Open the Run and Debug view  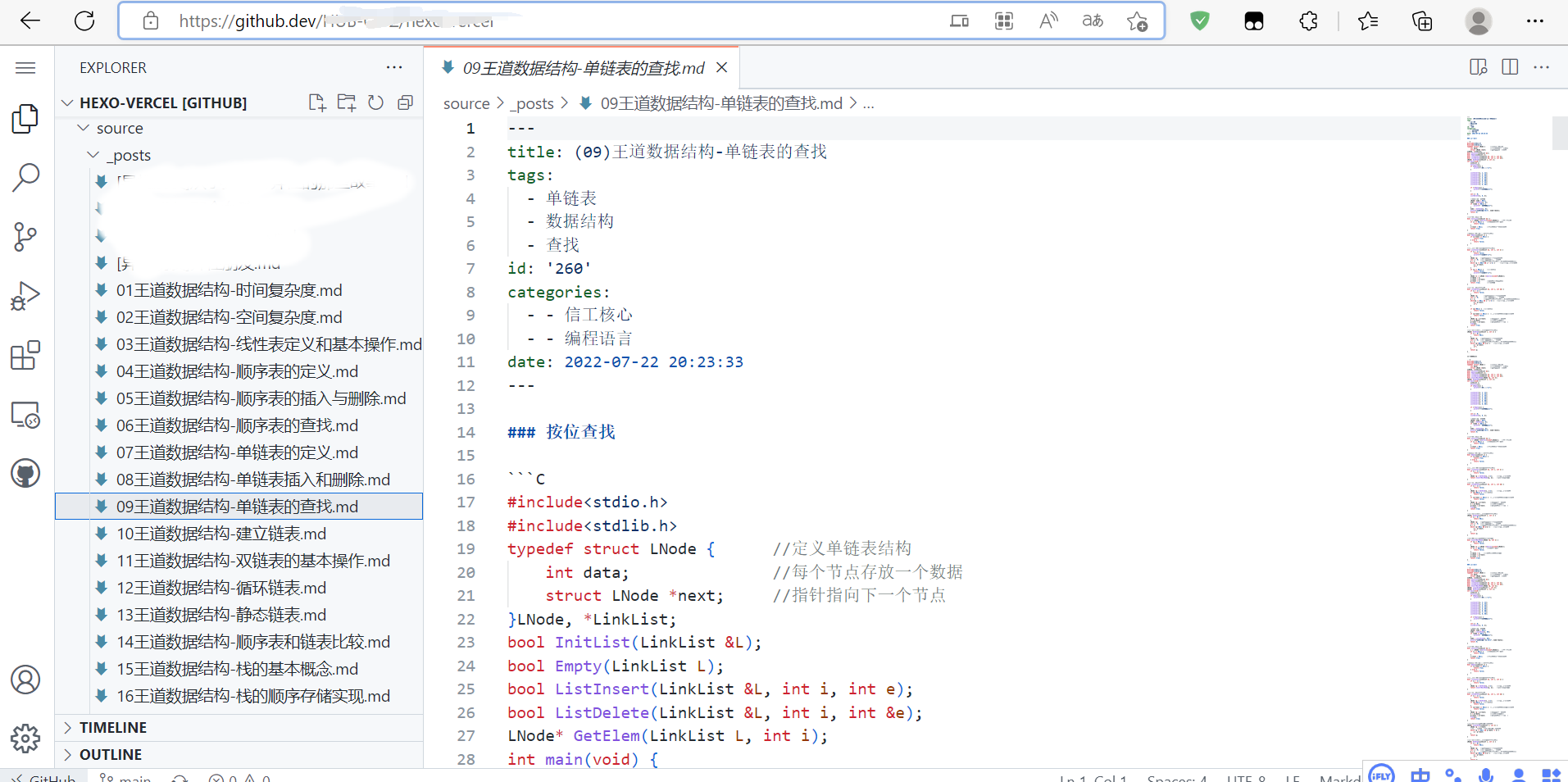point(25,296)
